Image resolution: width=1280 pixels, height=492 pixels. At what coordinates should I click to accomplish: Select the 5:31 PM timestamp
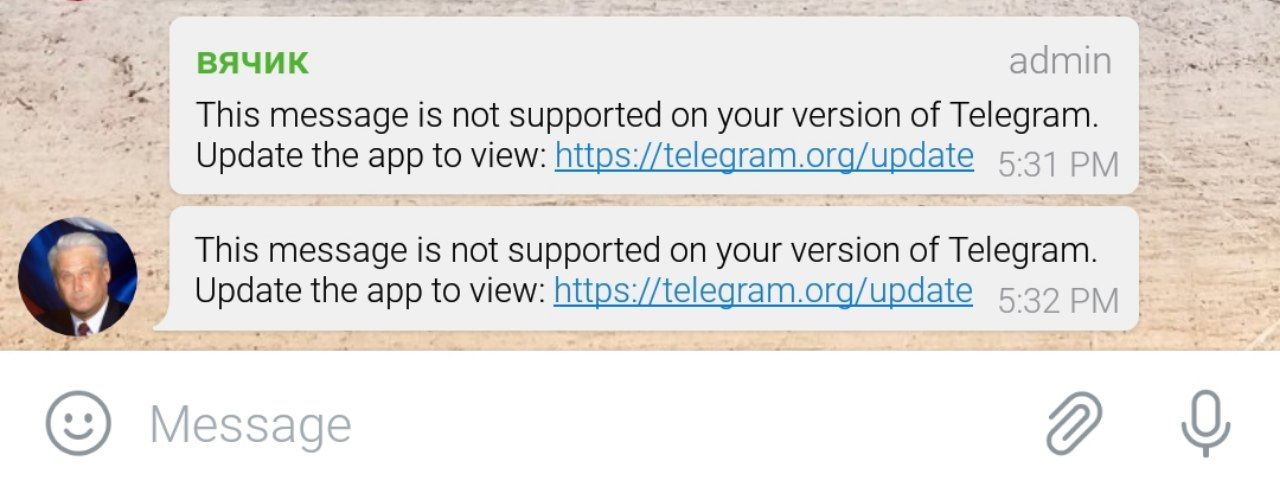(x=1058, y=165)
